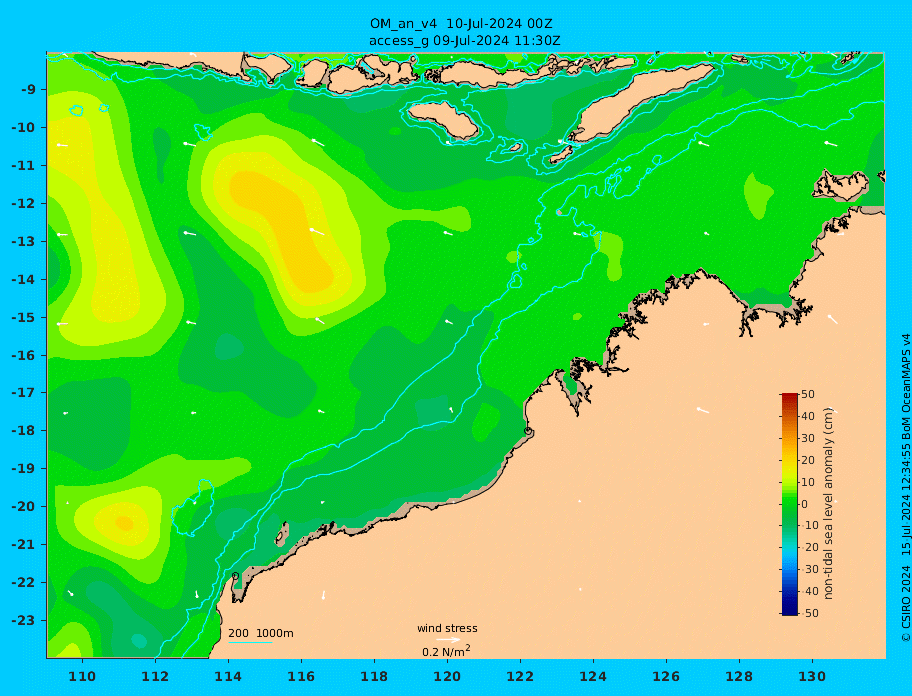This screenshot has width=912, height=696.
Task: Click the colorbar value "30" without minus sign
Action: click(808, 438)
